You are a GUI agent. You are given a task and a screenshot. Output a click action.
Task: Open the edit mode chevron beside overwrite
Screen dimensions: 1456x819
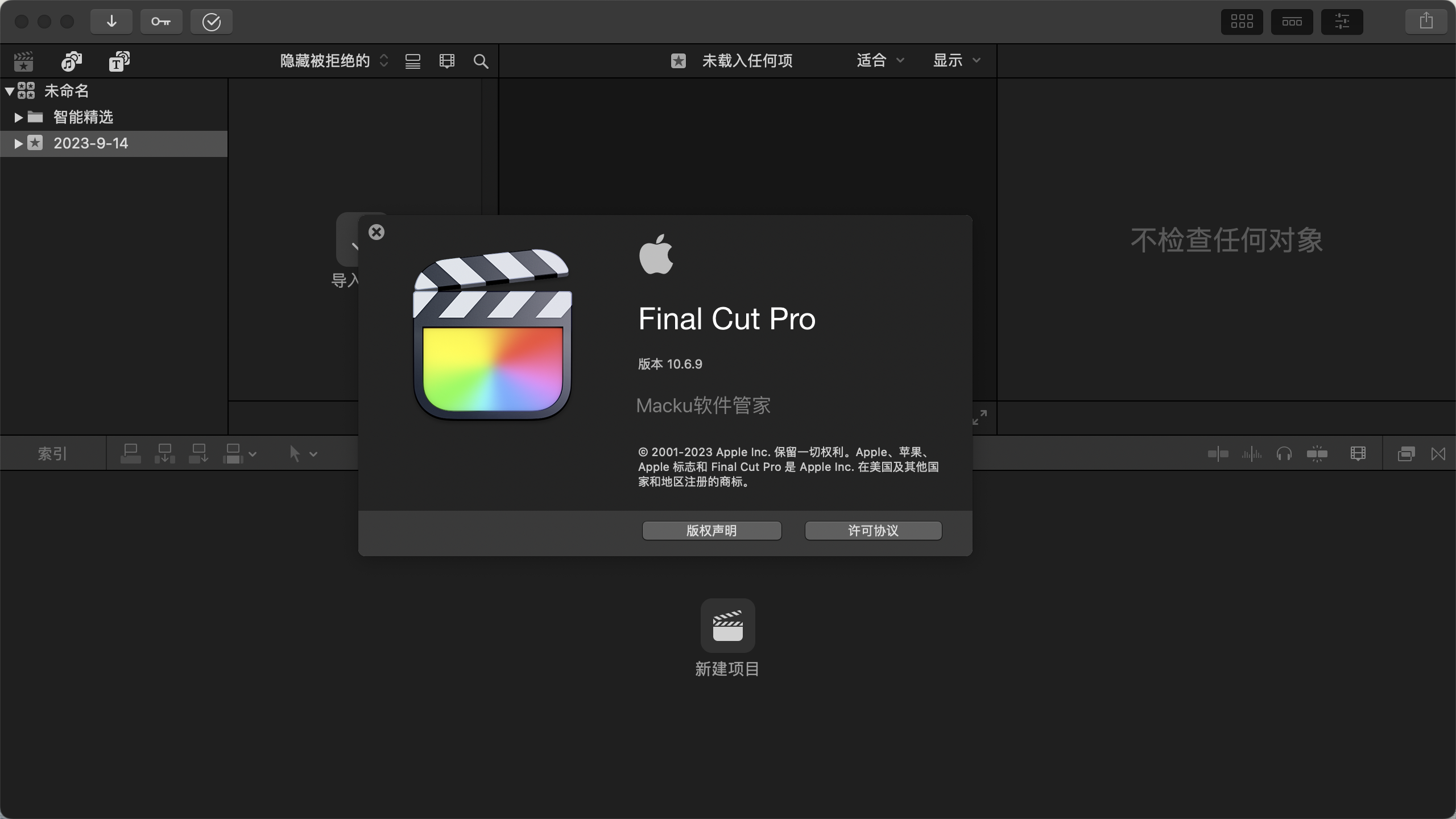[x=253, y=454]
